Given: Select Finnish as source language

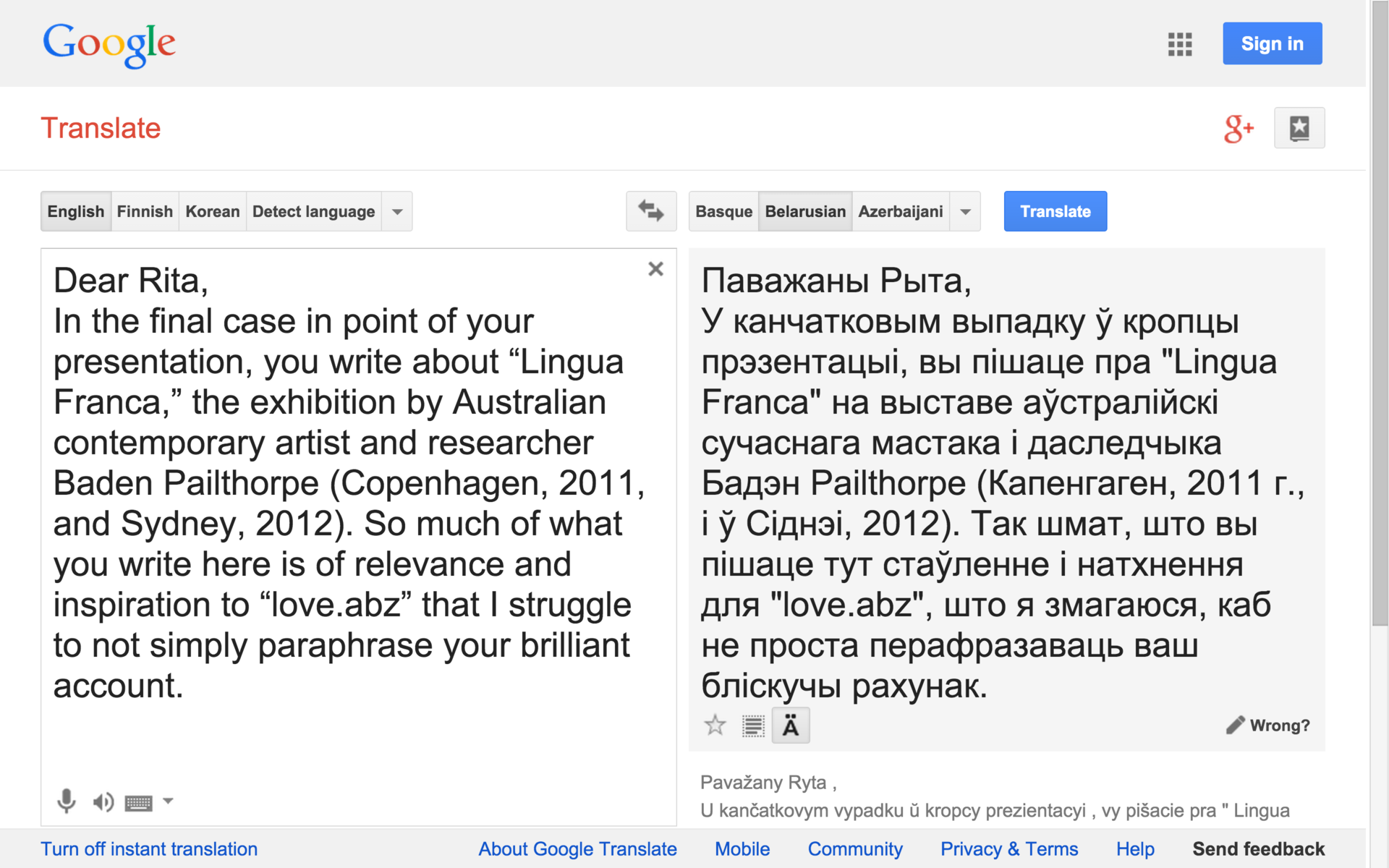Looking at the screenshot, I should pyautogui.click(x=145, y=211).
